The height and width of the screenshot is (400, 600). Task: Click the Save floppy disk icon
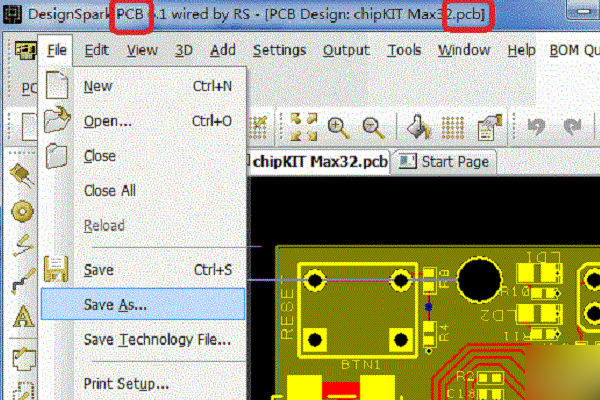coord(56,269)
